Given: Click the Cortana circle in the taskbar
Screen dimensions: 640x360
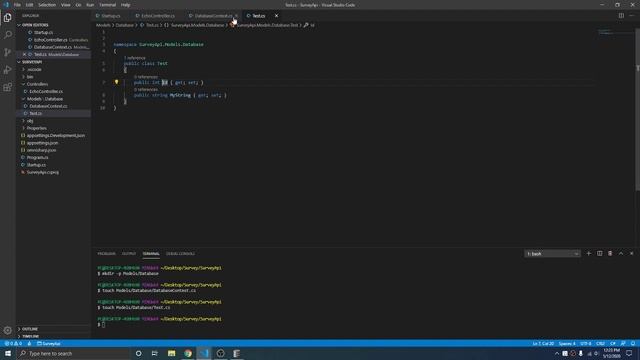Looking at the screenshot, I should (138, 353).
